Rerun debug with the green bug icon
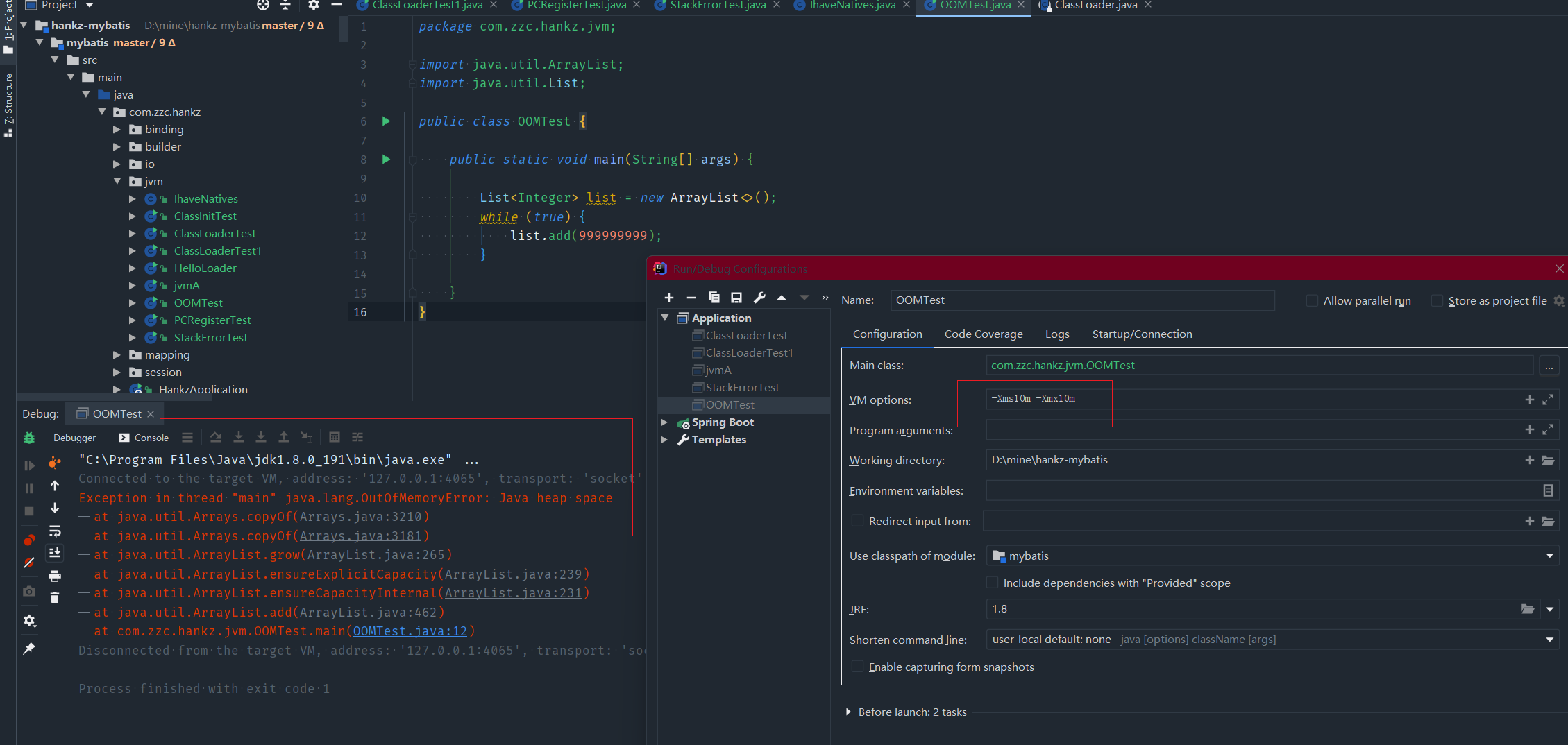 coord(29,438)
